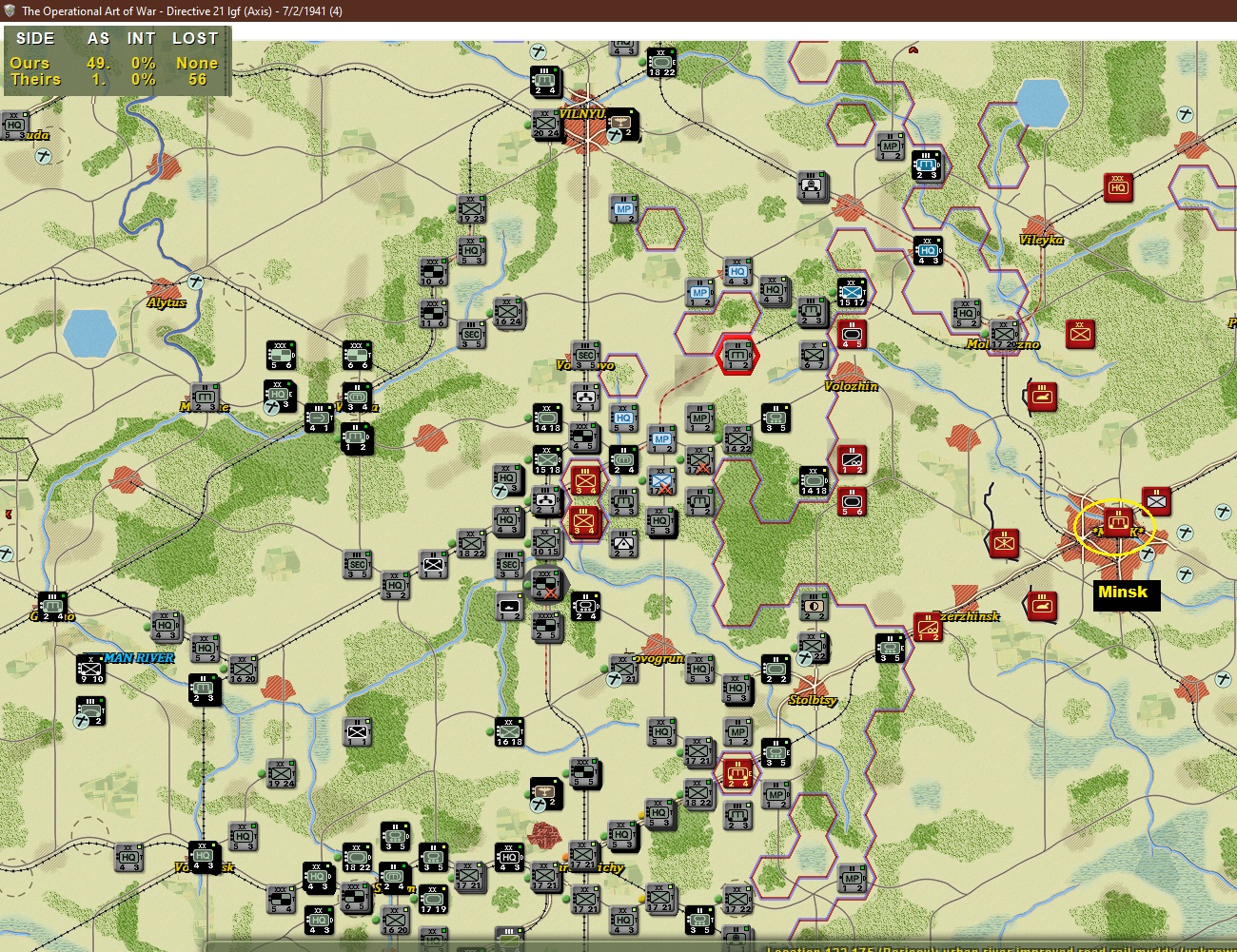Select the infantry division 19 24
Image resolution: width=1237 pixels, height=952 pixels.
[x=281, y=773]
